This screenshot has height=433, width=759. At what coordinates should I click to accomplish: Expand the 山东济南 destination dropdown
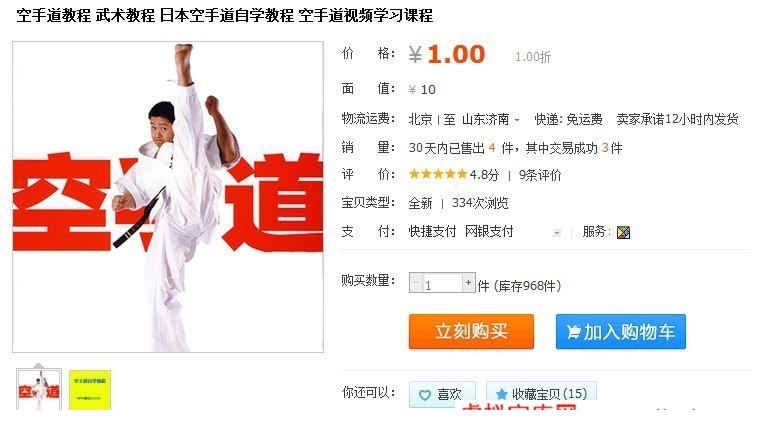(517, 119)
